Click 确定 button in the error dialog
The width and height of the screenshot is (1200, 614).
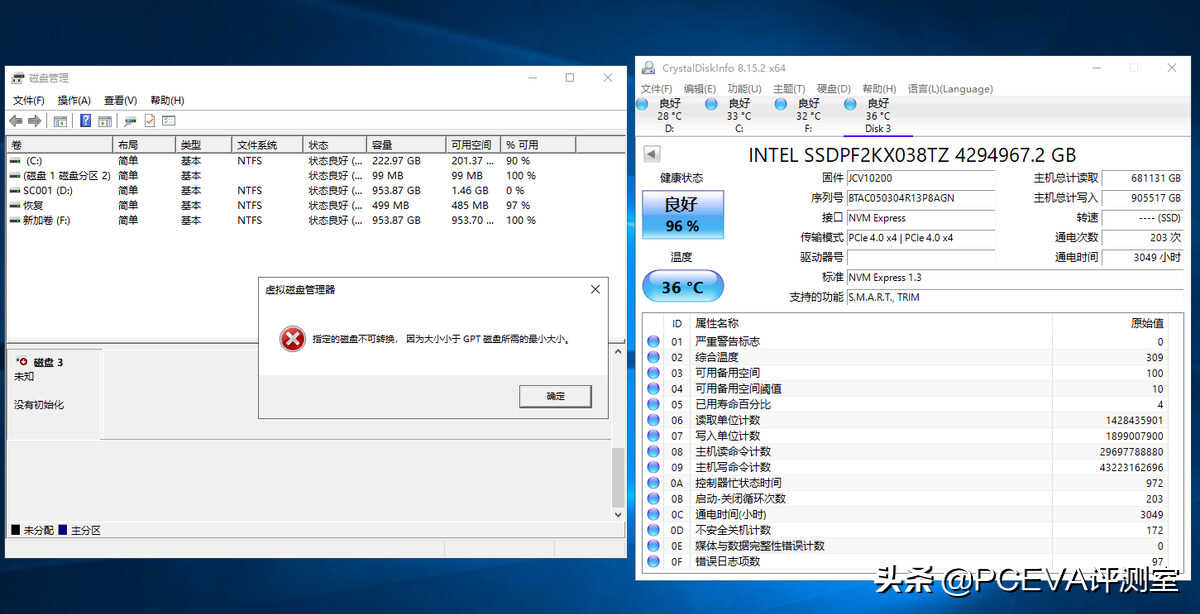(x=555, y=396)
